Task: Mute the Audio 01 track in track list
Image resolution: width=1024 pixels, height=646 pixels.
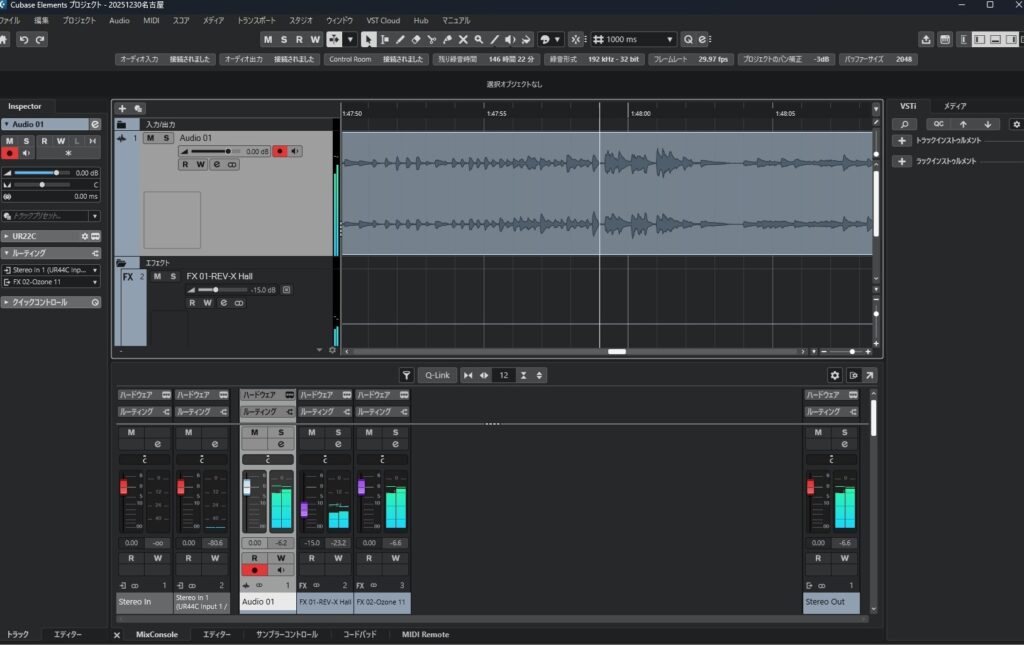Action: point(150,138)
